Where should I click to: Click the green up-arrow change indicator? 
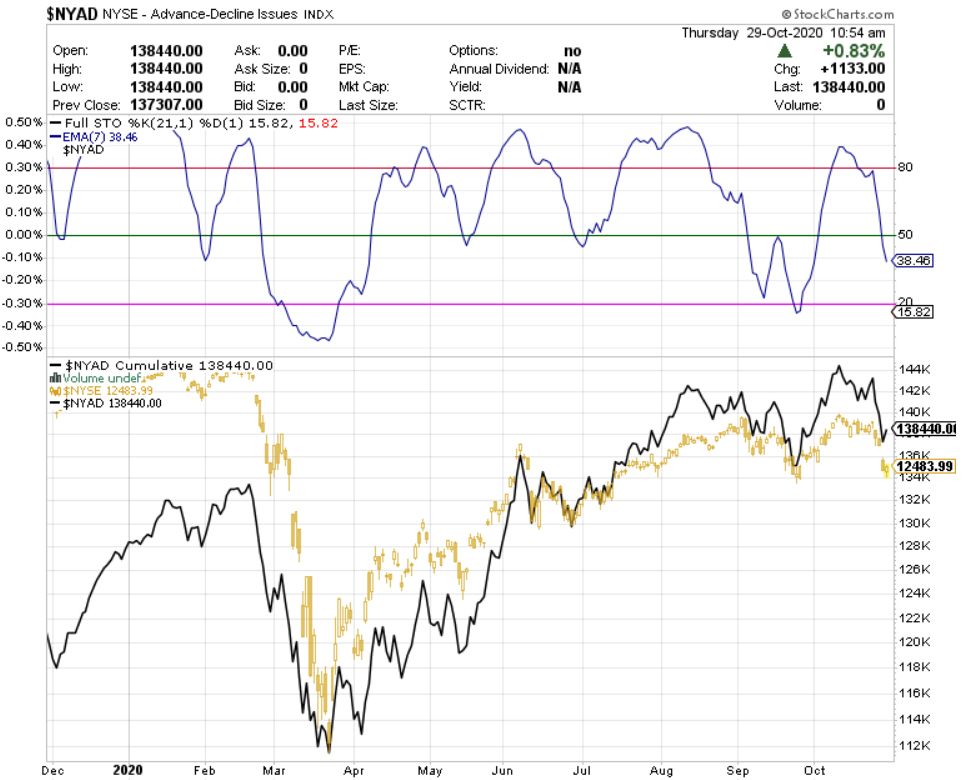coord(786,51)
